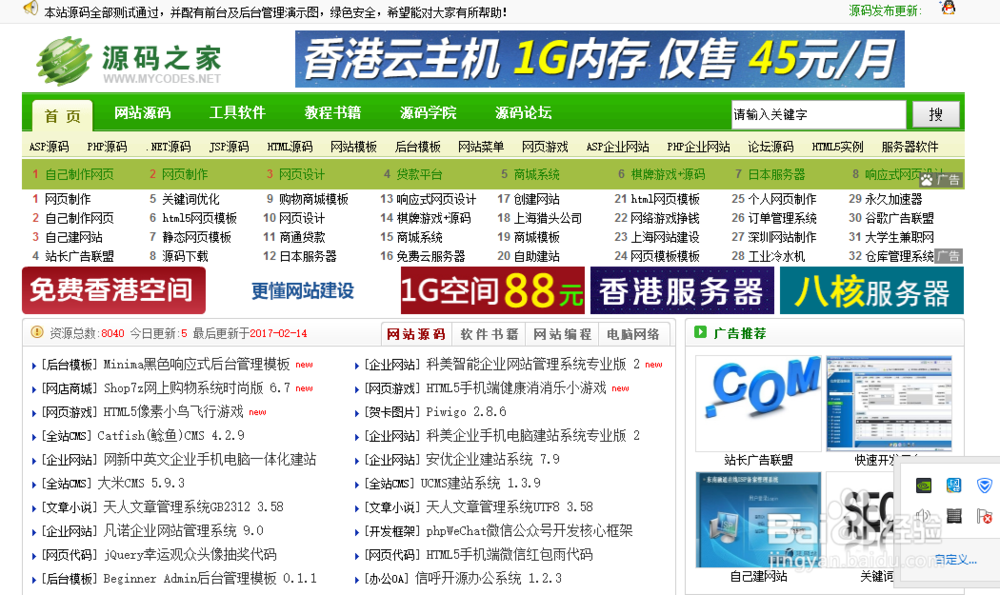Image resolution: width=1000 pixels, height=595 pixels.
Task: Select HTML源码 category link
Action: pos(290,147)
